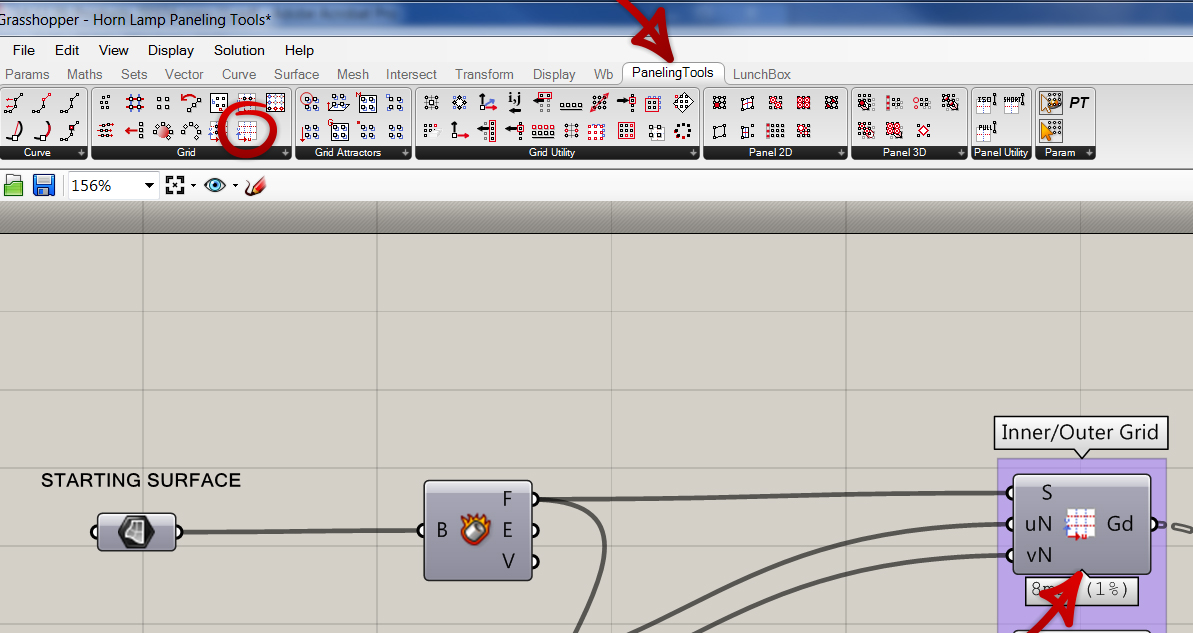Click the red-circle point attractor icon
Image resolution: width=1193 pixels, height=633 pixels.
click(310, 102)
